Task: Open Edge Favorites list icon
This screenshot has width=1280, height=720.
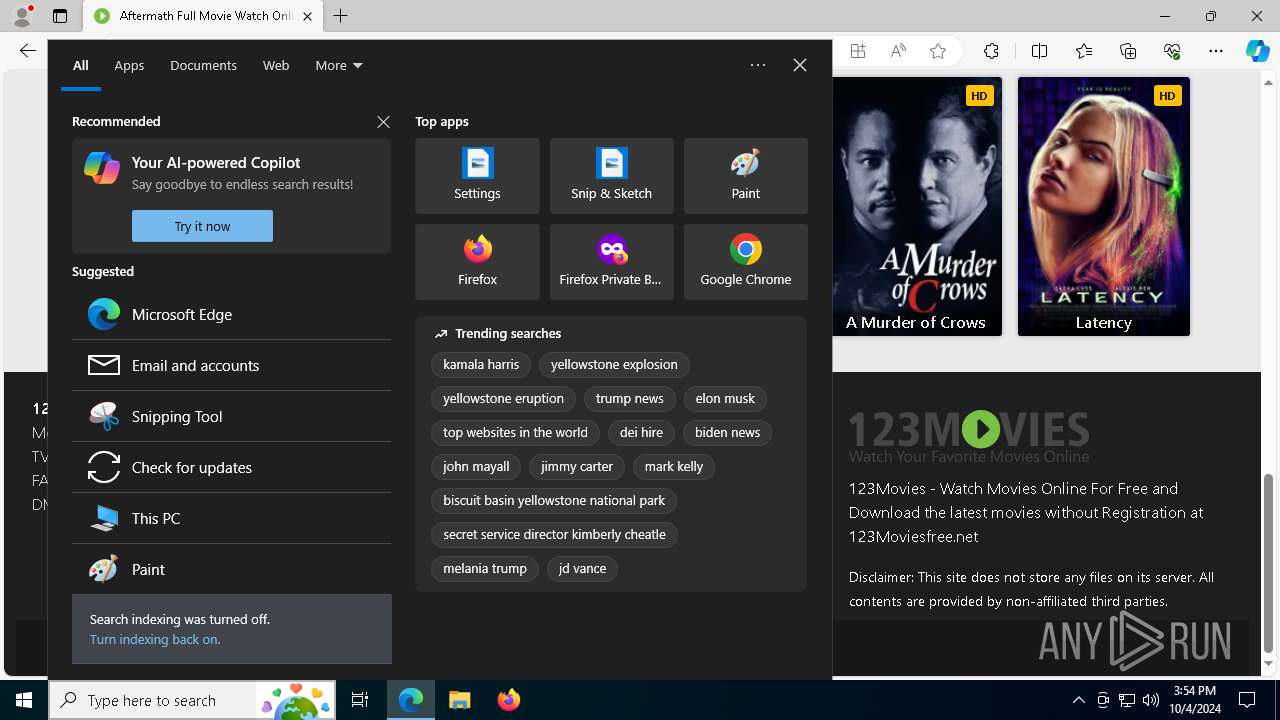Action: (1084, 51)
